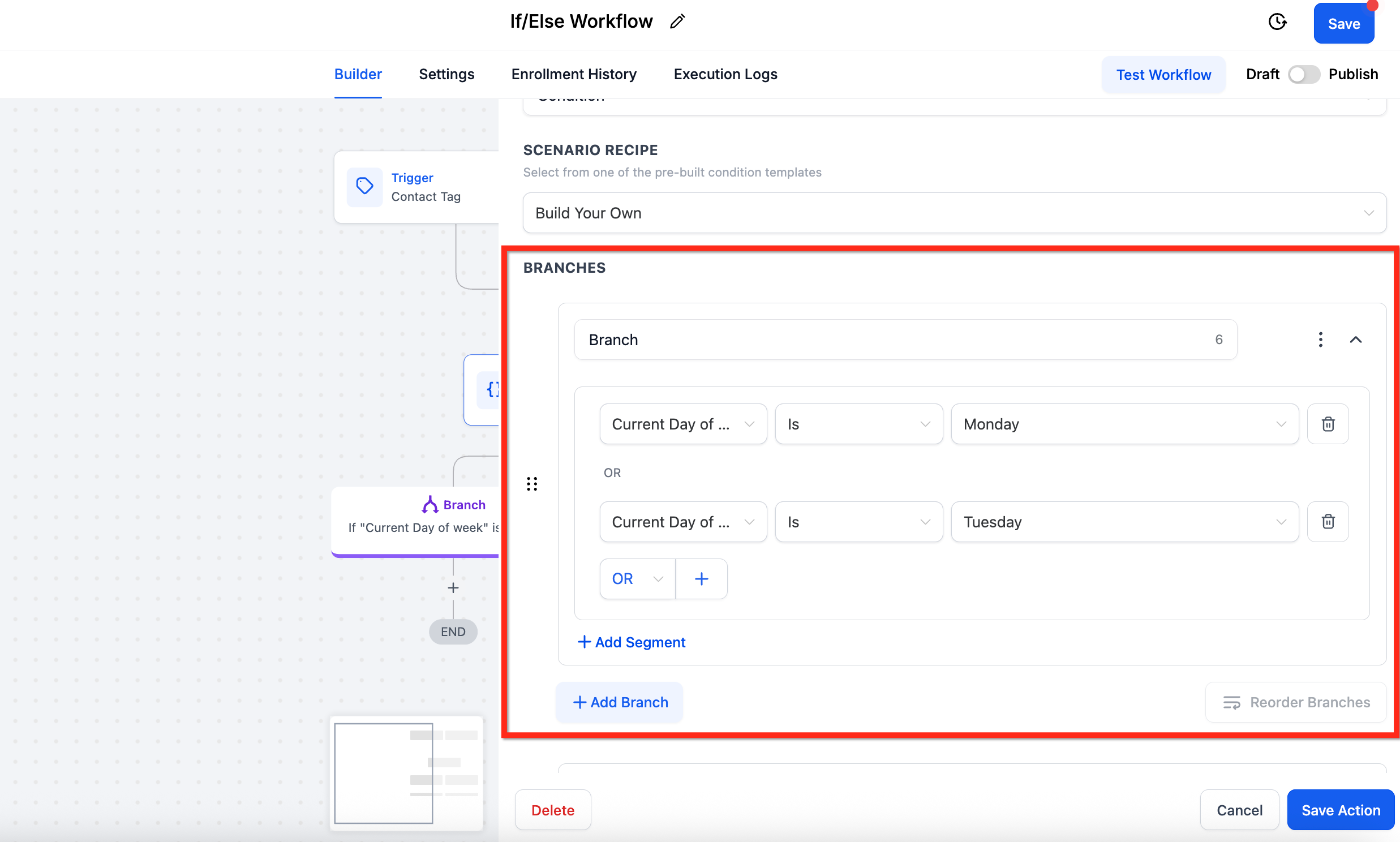Click Add Branch button

click(620, 702)
